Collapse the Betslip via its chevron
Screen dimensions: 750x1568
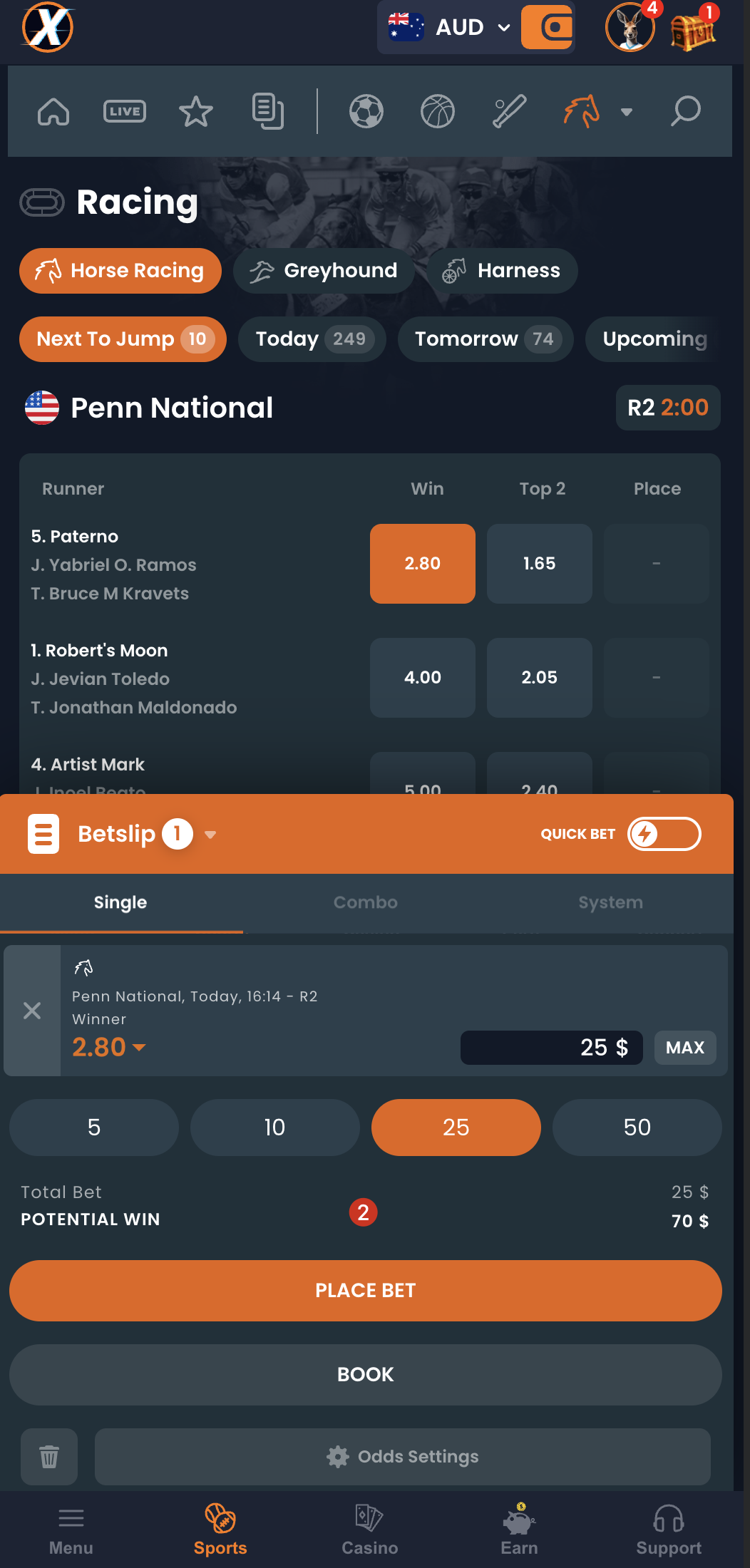click(210, 834)
